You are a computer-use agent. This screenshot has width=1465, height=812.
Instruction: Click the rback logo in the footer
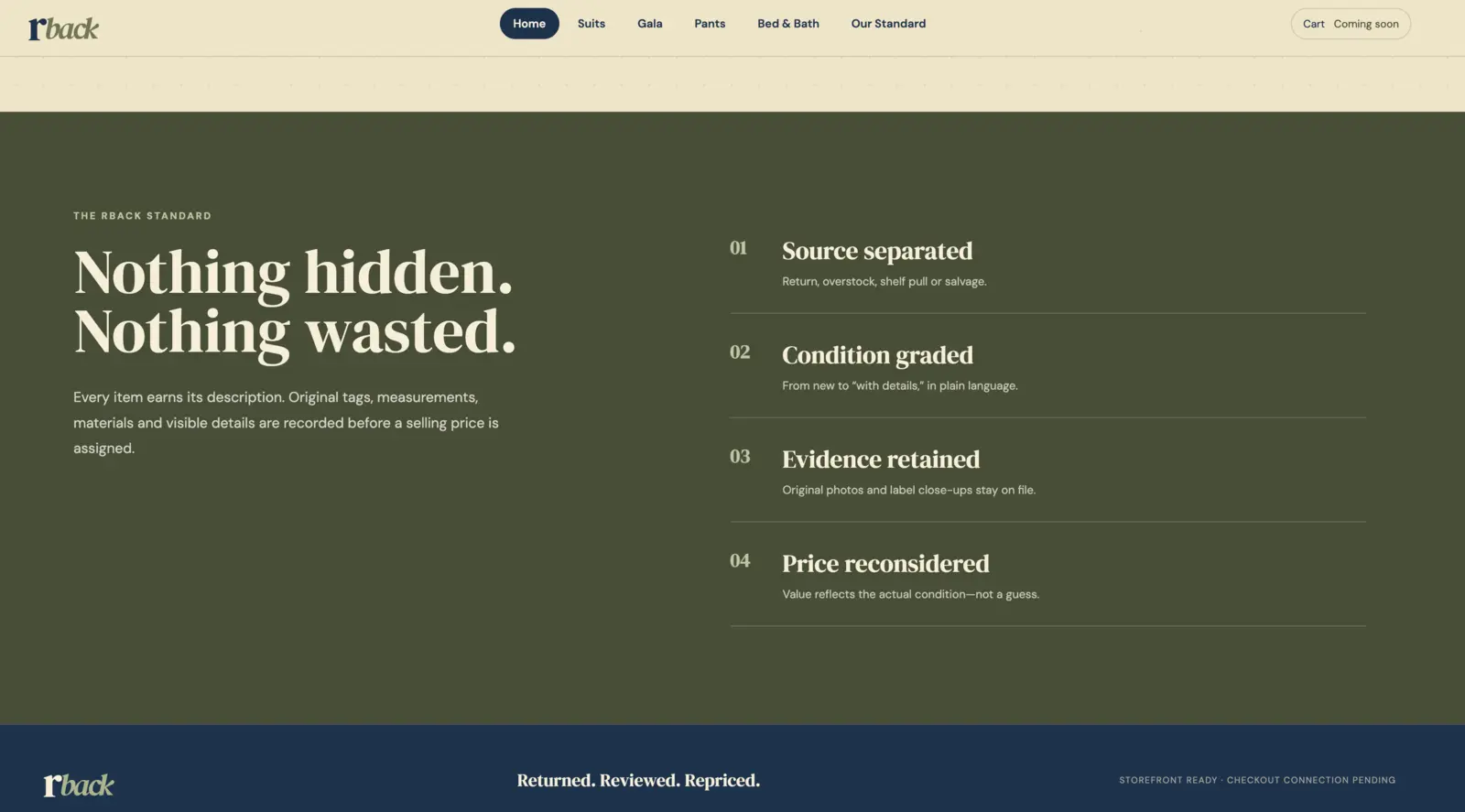(x=79, y=785)
